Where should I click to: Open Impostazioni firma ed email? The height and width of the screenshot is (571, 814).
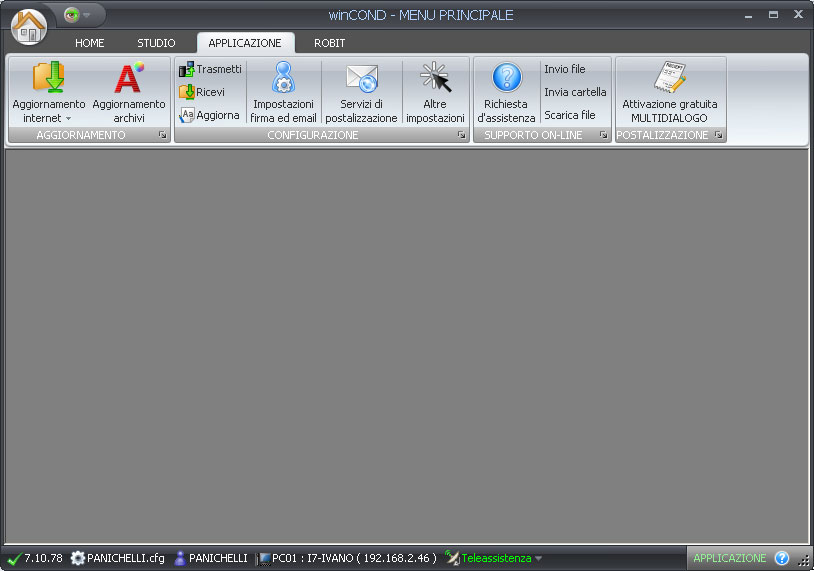coord(283,78)
